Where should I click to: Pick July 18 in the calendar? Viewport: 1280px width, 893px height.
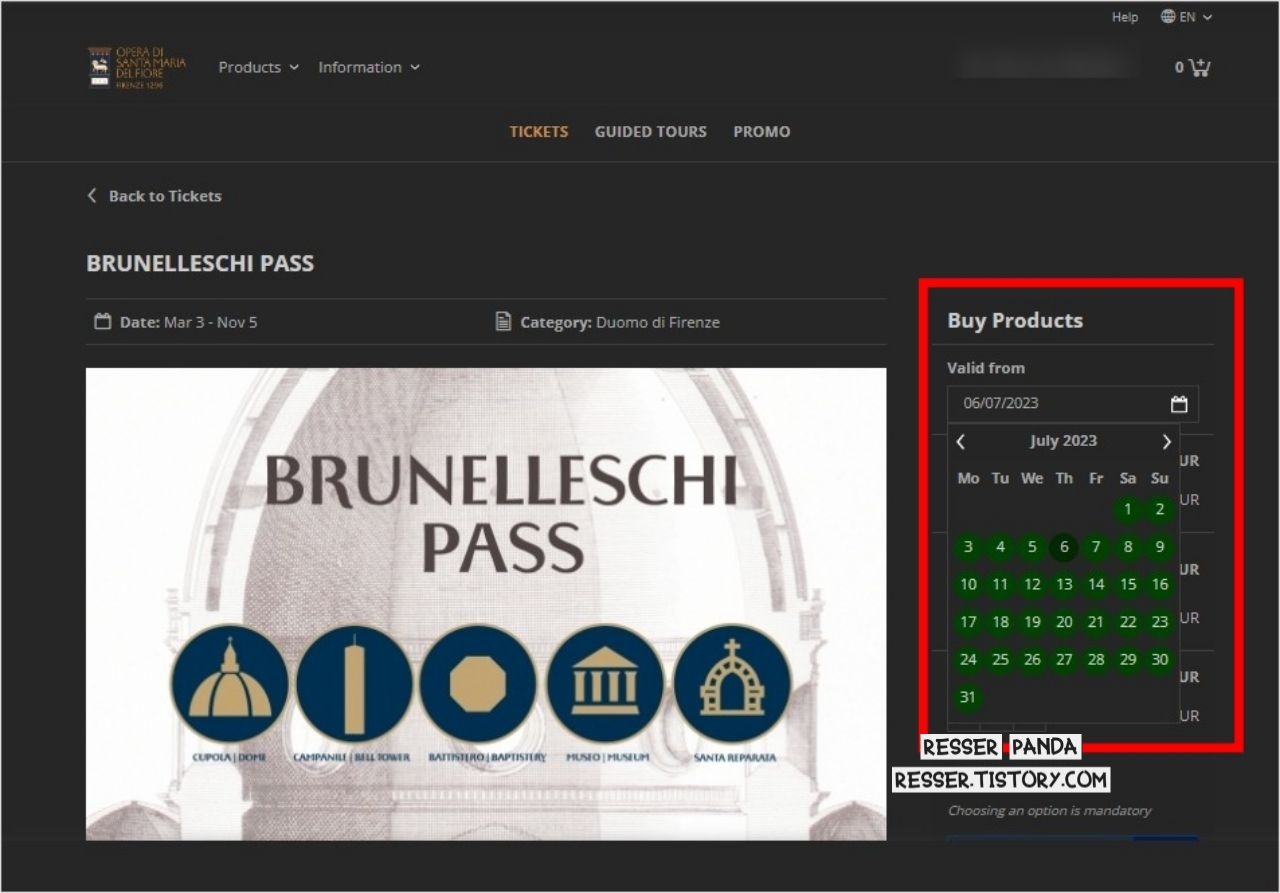click(1000, 622)
